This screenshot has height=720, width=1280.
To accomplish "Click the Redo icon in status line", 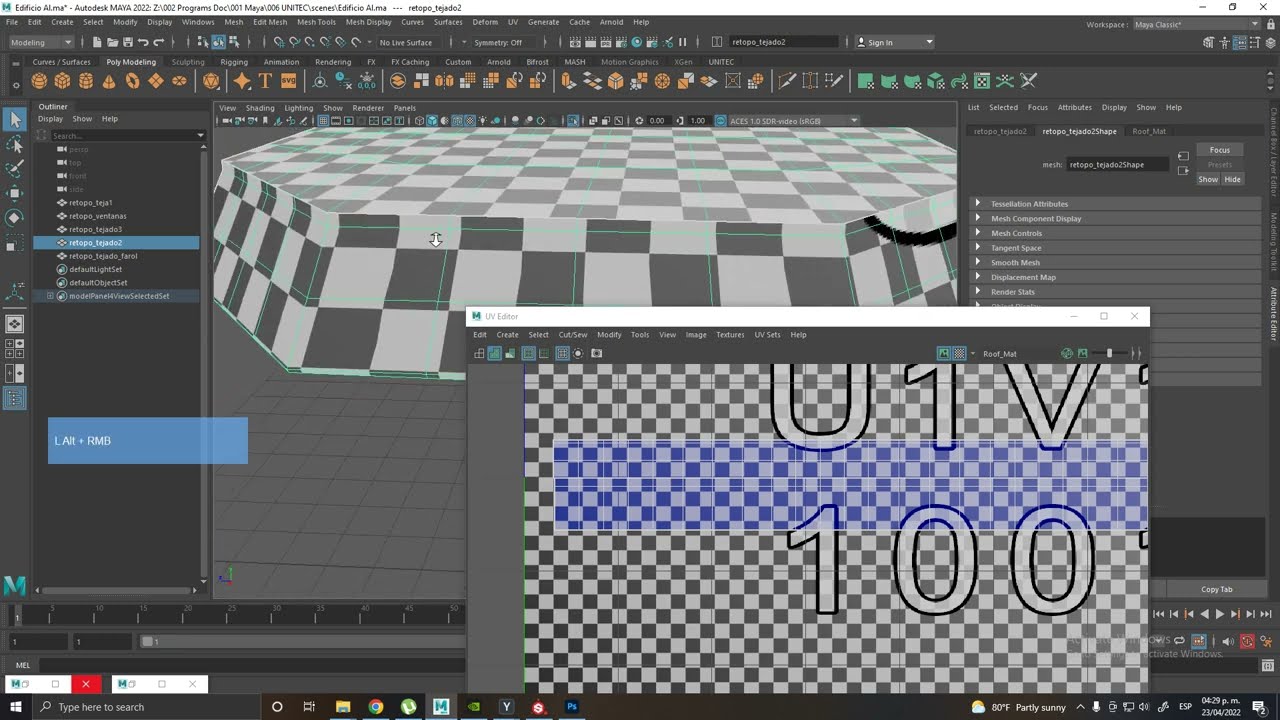I will (x=159, y=42).
